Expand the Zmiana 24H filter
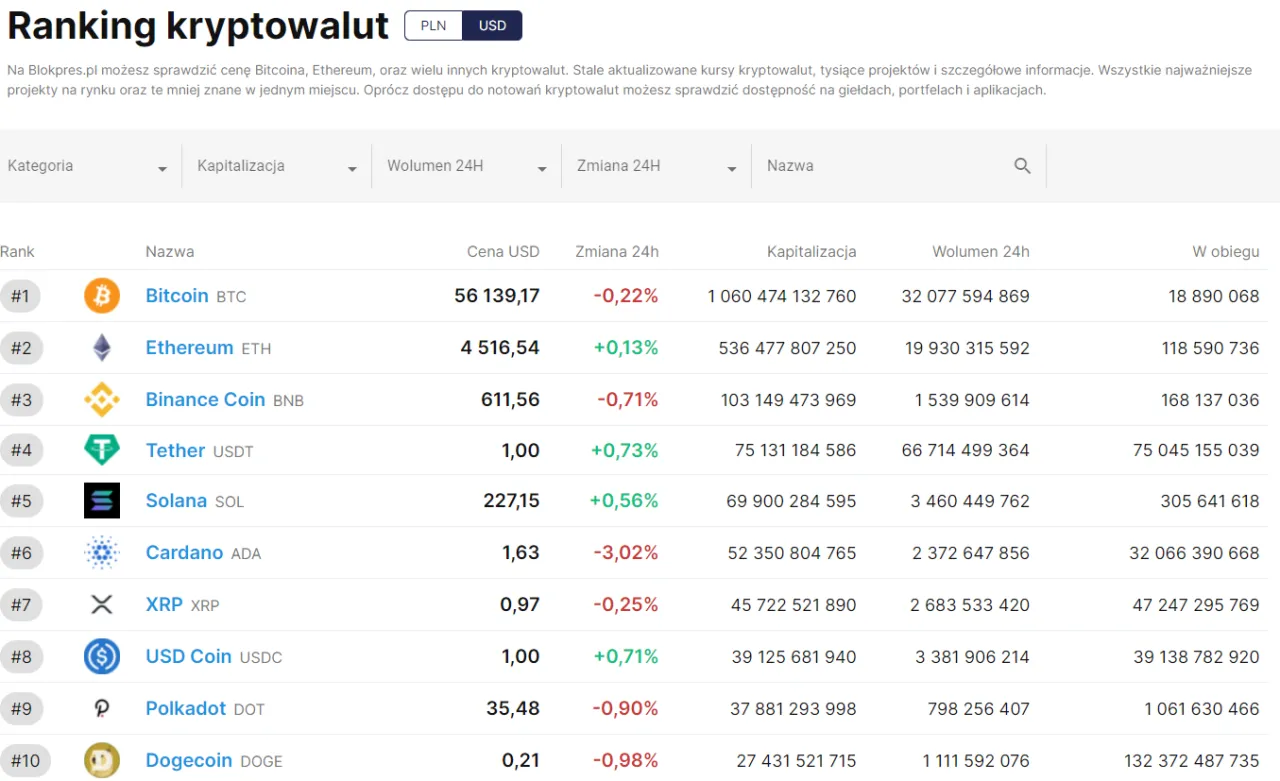The image size is (1280, 781). pos(655,165)
